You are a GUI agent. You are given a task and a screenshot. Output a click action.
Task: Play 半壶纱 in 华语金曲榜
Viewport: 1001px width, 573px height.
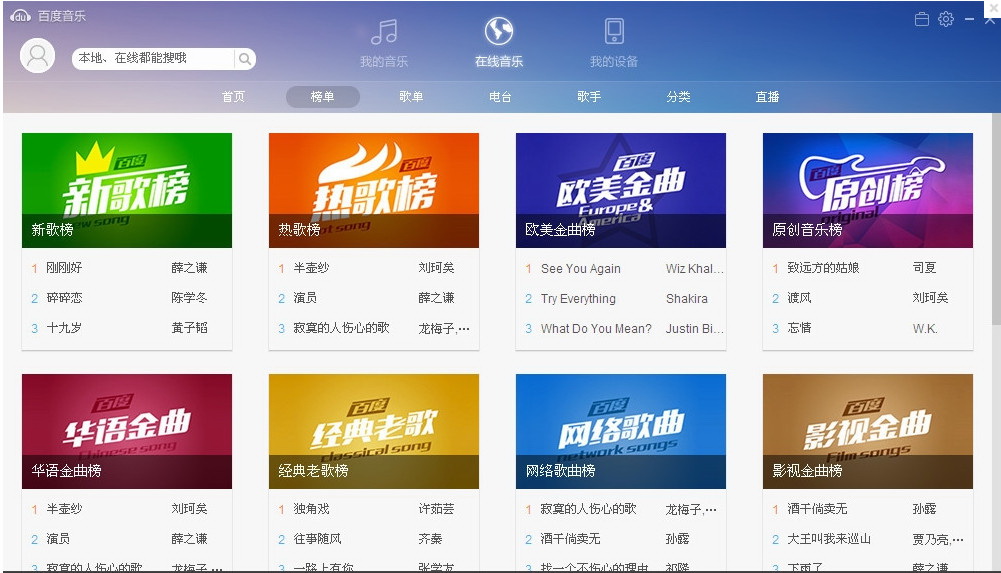point(64,509)
